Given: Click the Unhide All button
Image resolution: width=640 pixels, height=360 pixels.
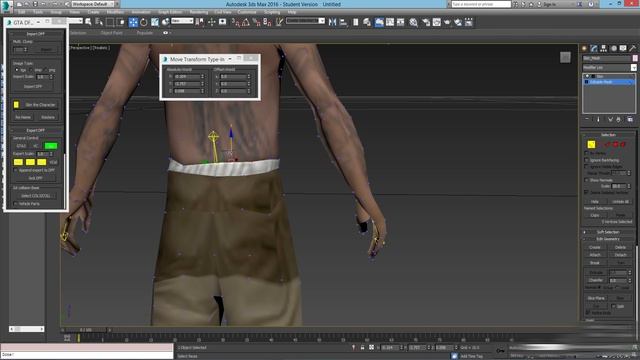Looking at the screenshot, I should (x=620, y=202).
